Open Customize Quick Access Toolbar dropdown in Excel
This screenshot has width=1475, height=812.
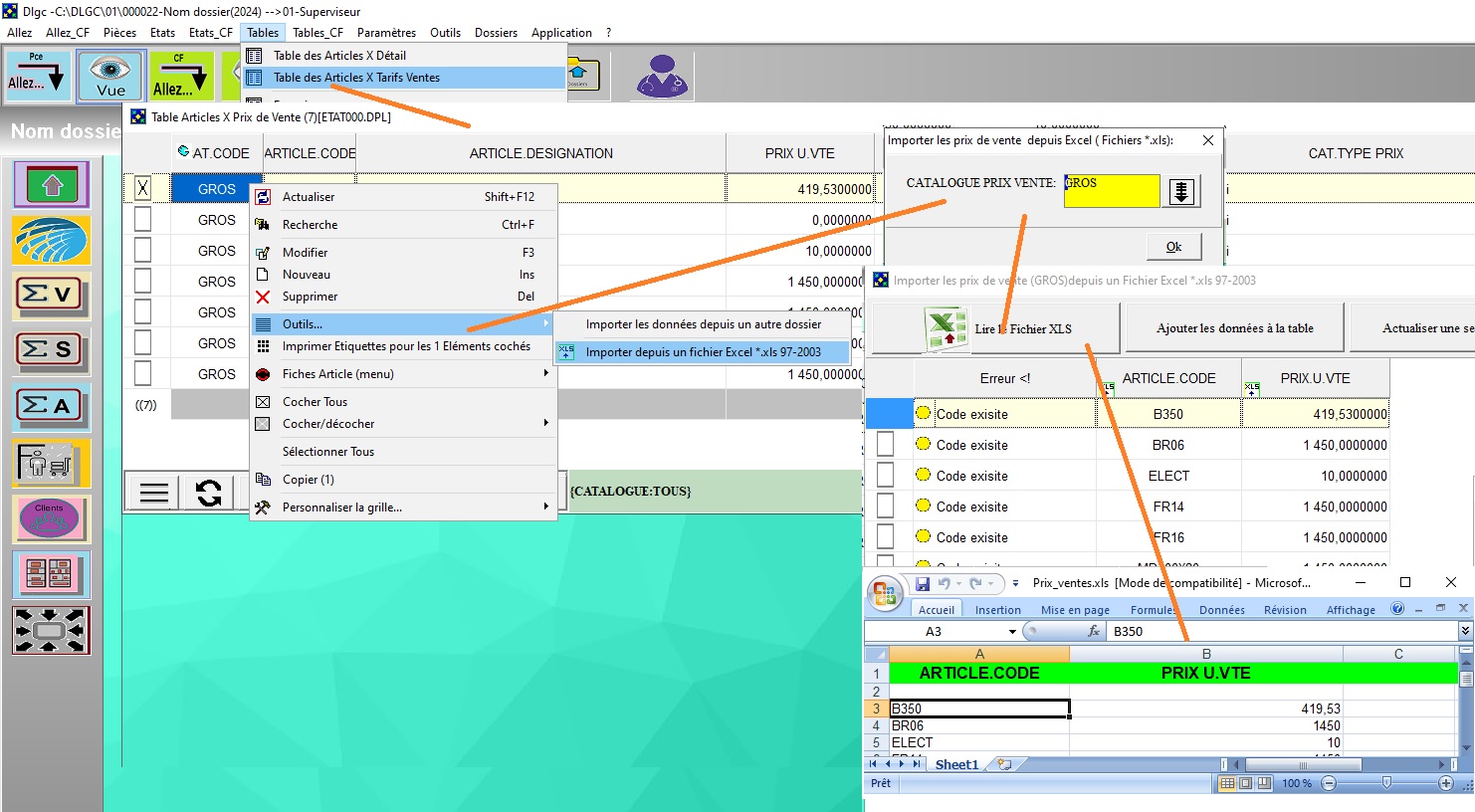[1015, 583]
